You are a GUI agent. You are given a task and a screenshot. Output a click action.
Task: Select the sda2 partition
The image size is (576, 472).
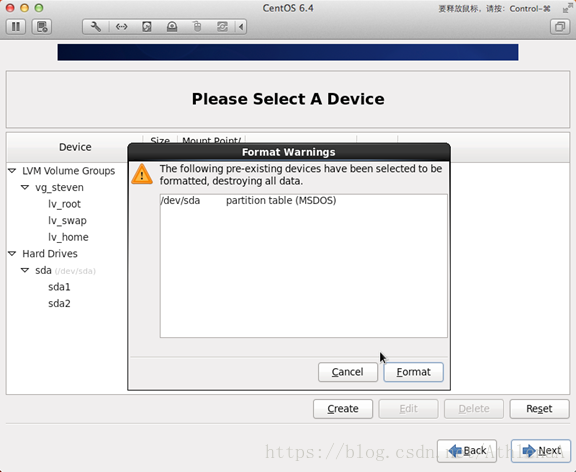tap(59, 303)
